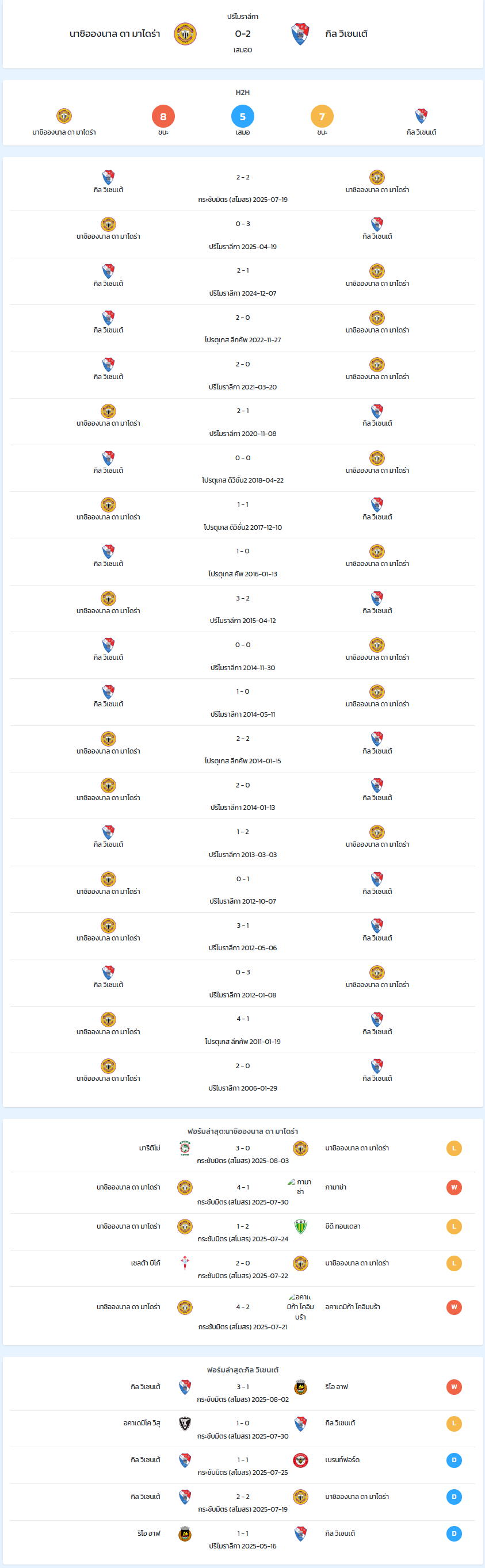The height and width of the screenshot is (1568, 485).
Task: Click the yellow 7 wins circle
Action: click(322, 116)
